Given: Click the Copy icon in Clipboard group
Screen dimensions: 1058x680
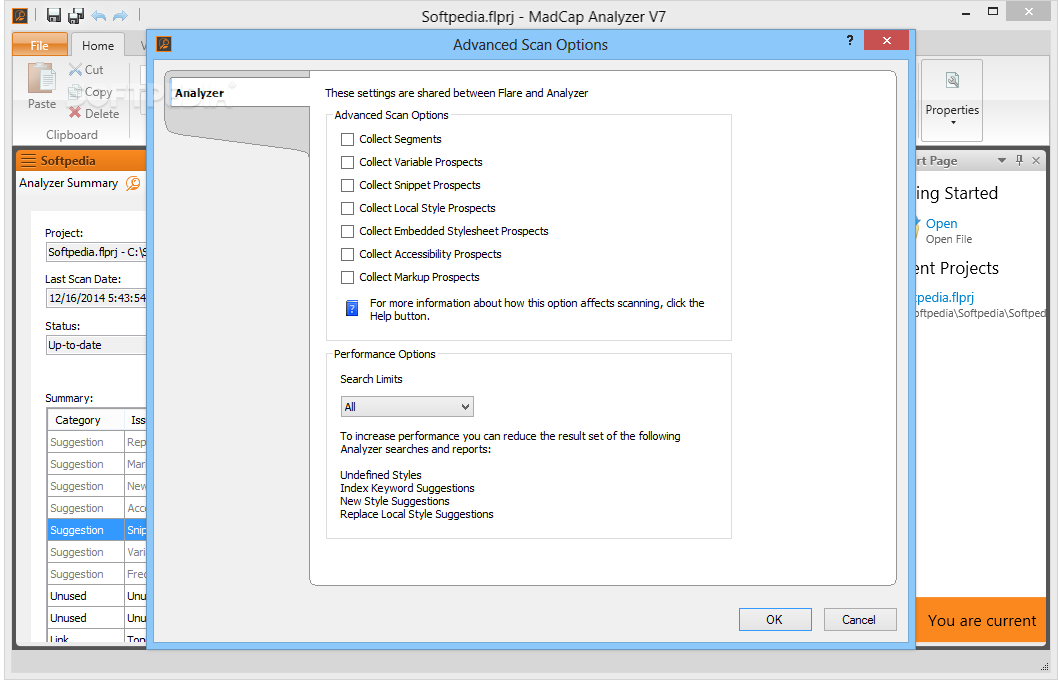Looking at the screenshot, I should pos(75,92).
